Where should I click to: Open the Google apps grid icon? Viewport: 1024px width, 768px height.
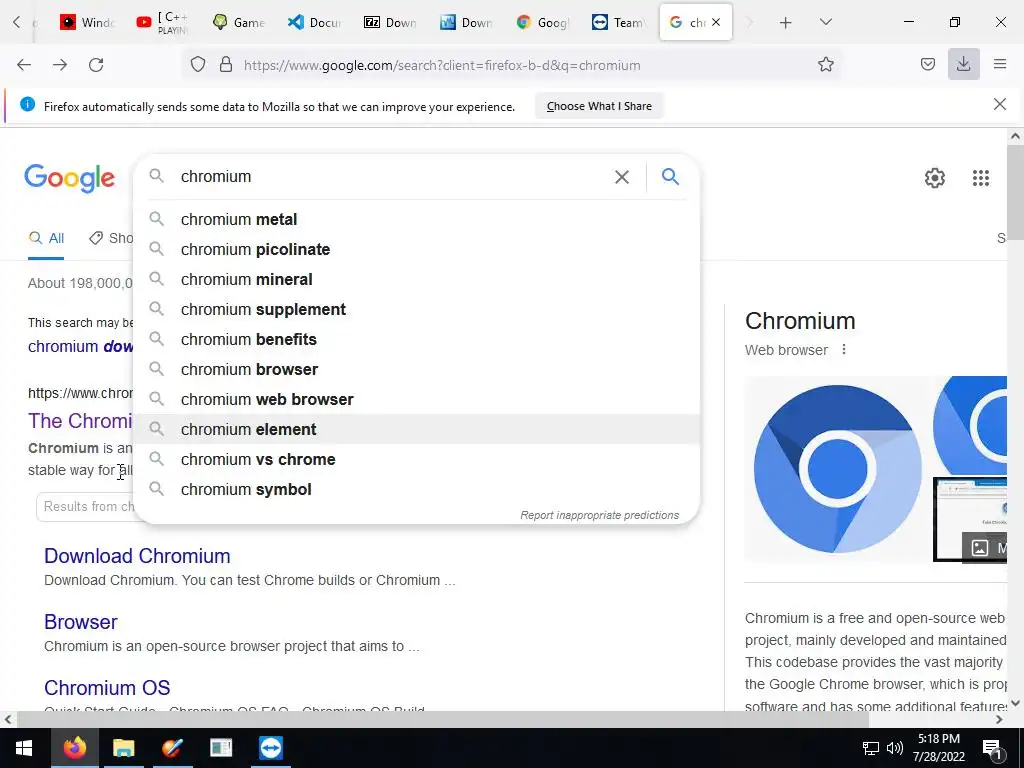pyautogui.click(x=980, y=178)
